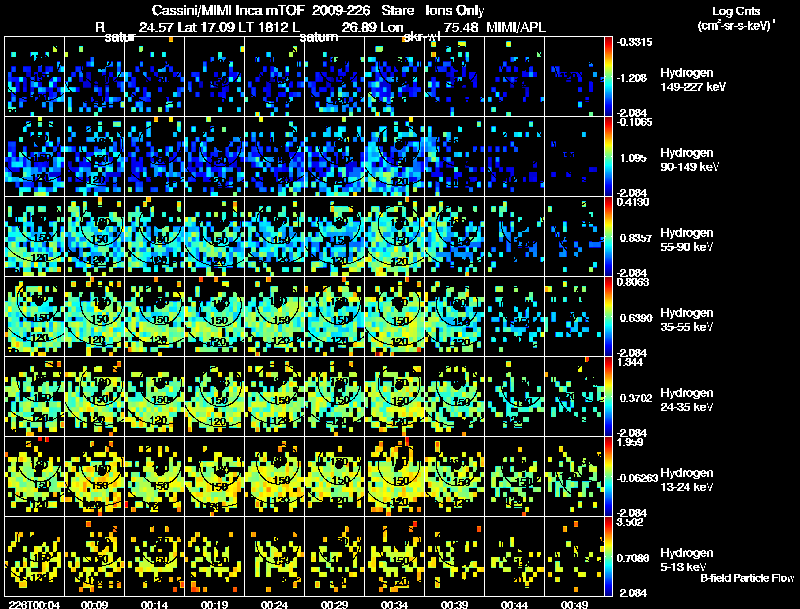Click the Hydrogen 35-55 keV panel at 00:24
This screenshot has width=800, height=609.
[275, 317]
